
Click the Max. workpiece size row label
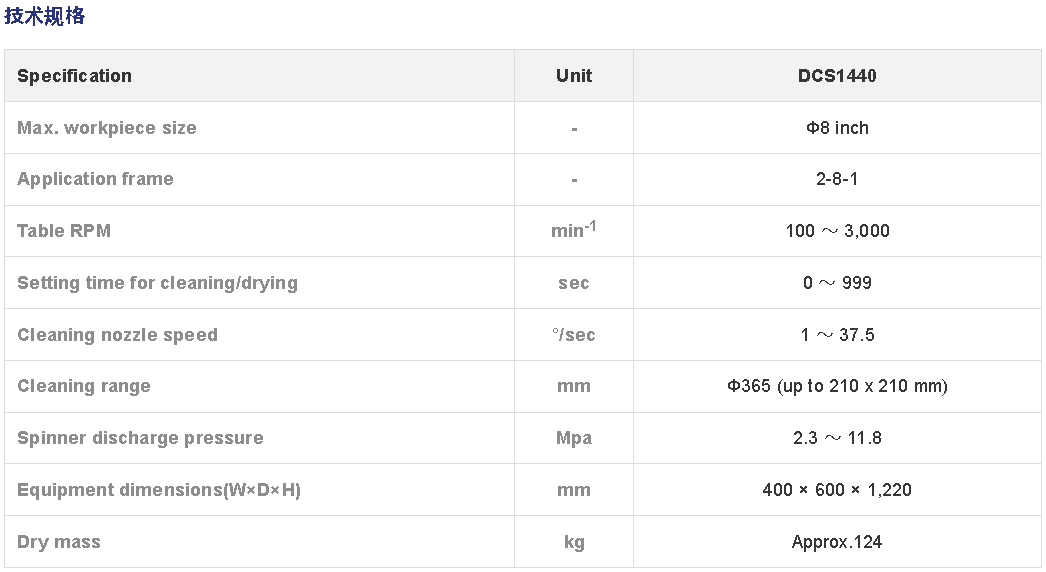tap(107, 128)
